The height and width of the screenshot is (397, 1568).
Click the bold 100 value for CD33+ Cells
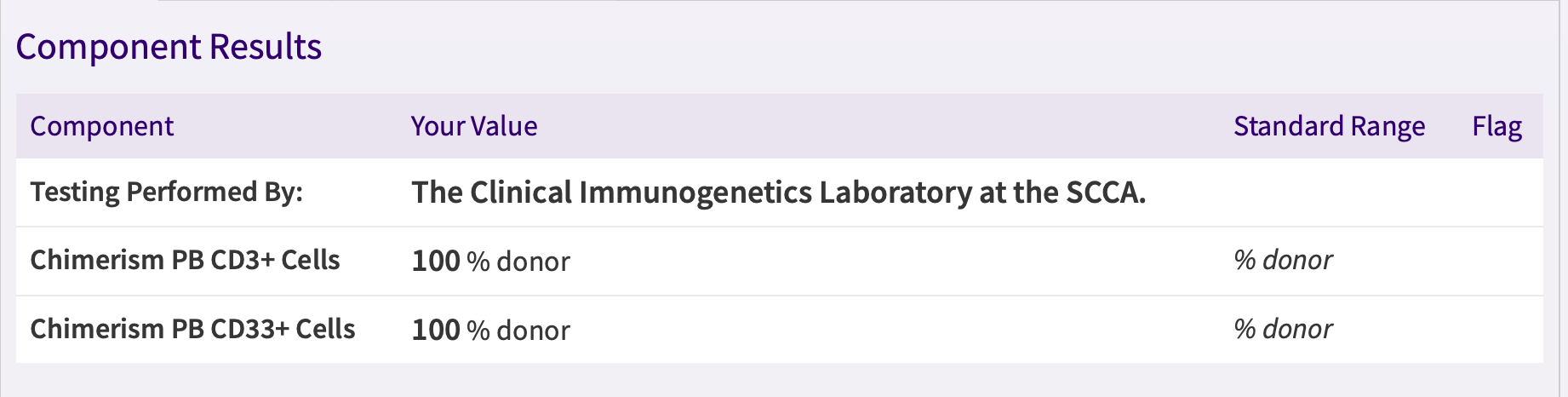click(x=436, y=330)
